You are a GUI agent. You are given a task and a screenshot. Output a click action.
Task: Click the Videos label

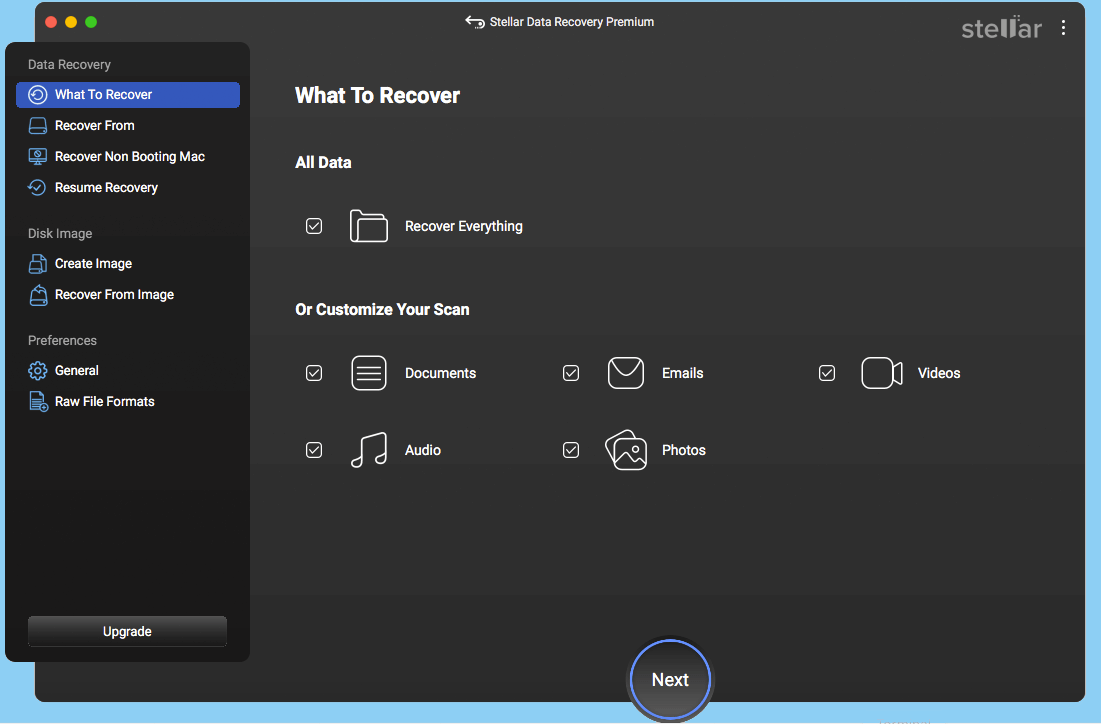(939, 373)
